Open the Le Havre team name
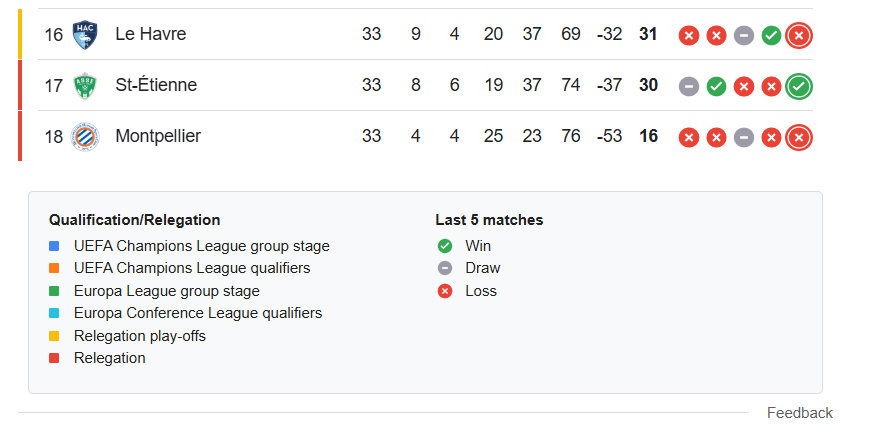The image size is (871, 438). pyautogui.click(x=151, y=34)
